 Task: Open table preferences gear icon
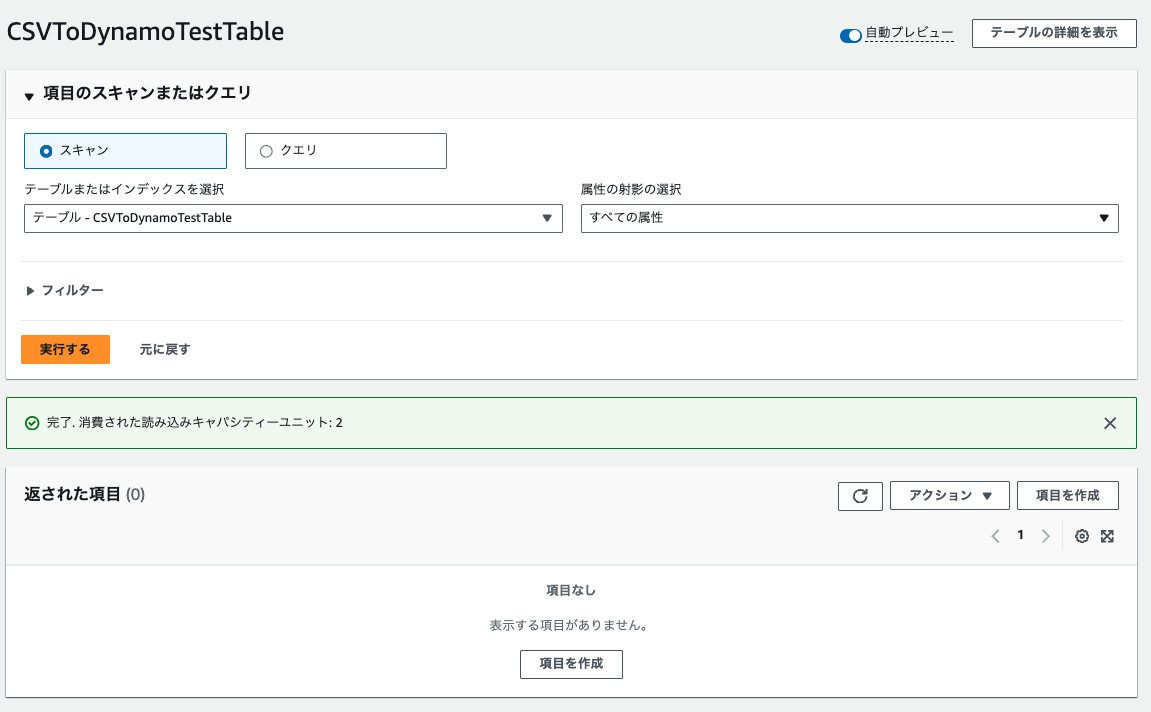click(1081, 536)
